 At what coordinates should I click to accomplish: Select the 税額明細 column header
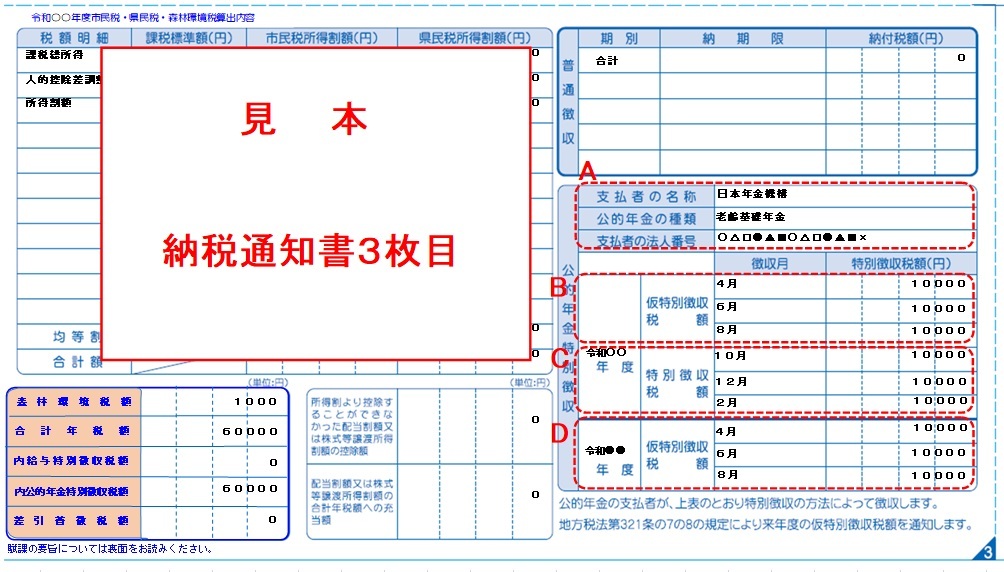coord(74,38)
